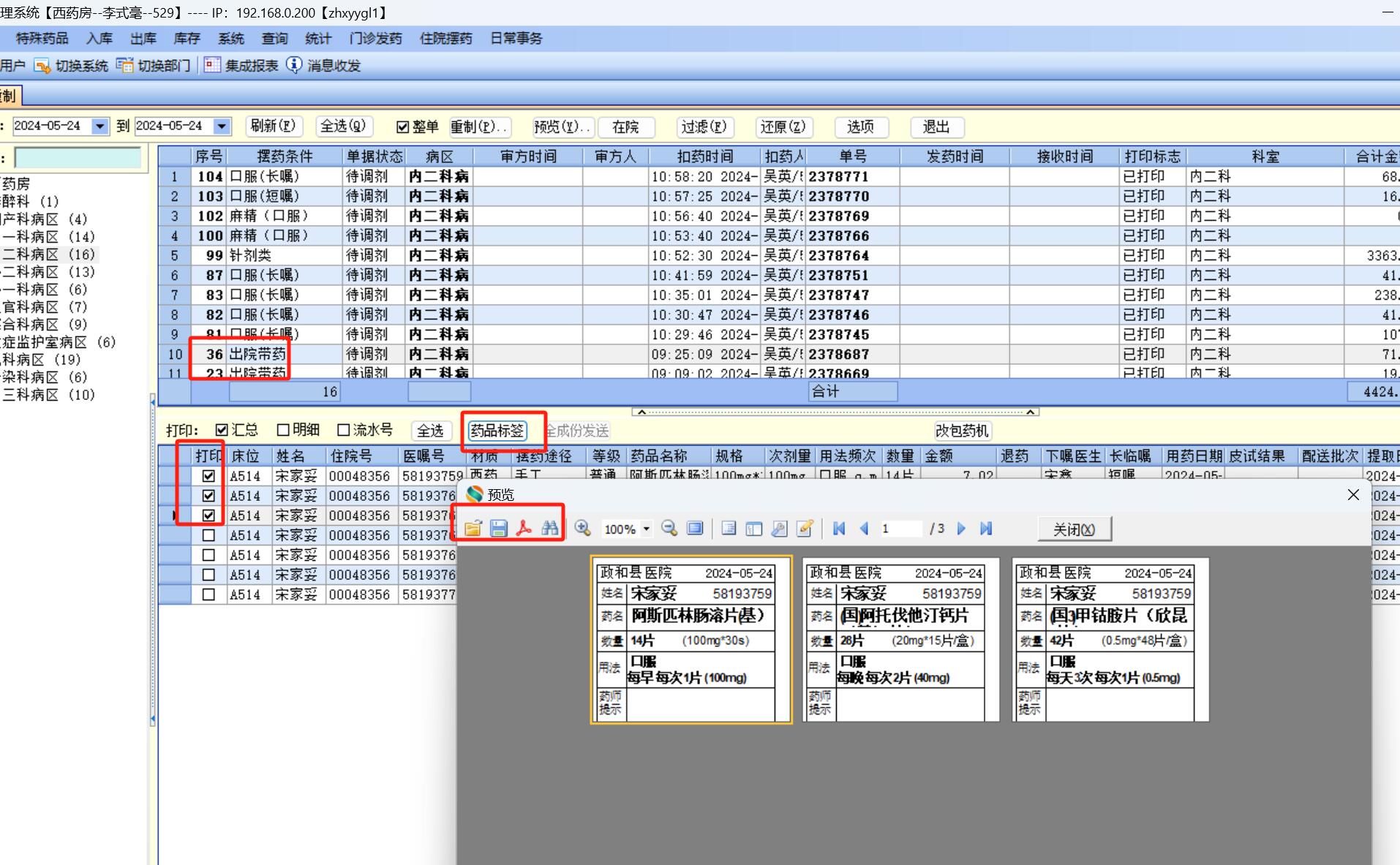This screenshot has height=865, width=1400.
Task: Select the 症监护室病区 (6) tree item
Action: pyautogui.click(x=59, y=342)
